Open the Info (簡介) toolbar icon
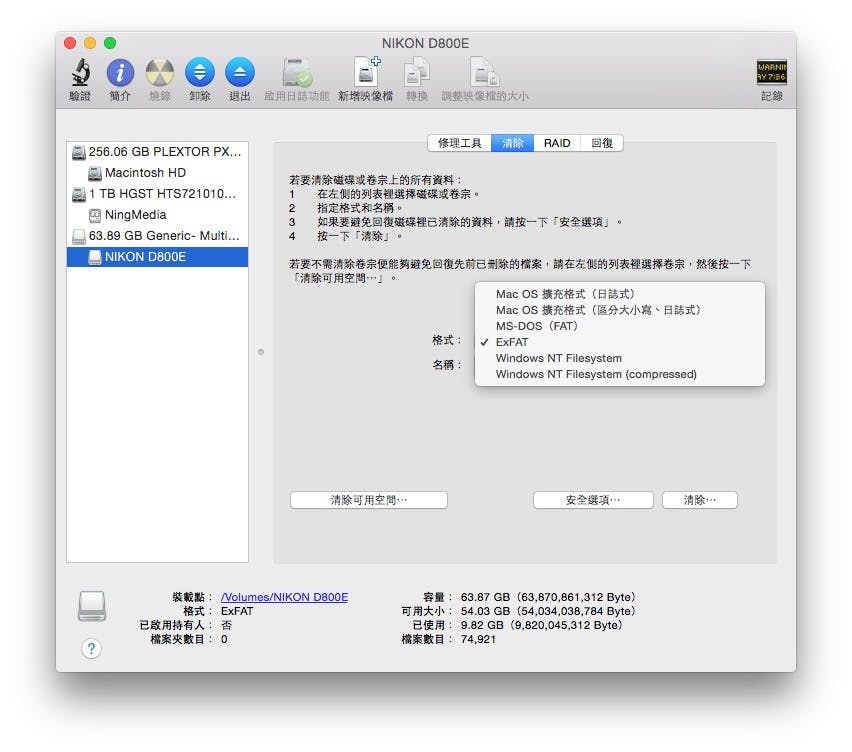 (x=120, y=72)
